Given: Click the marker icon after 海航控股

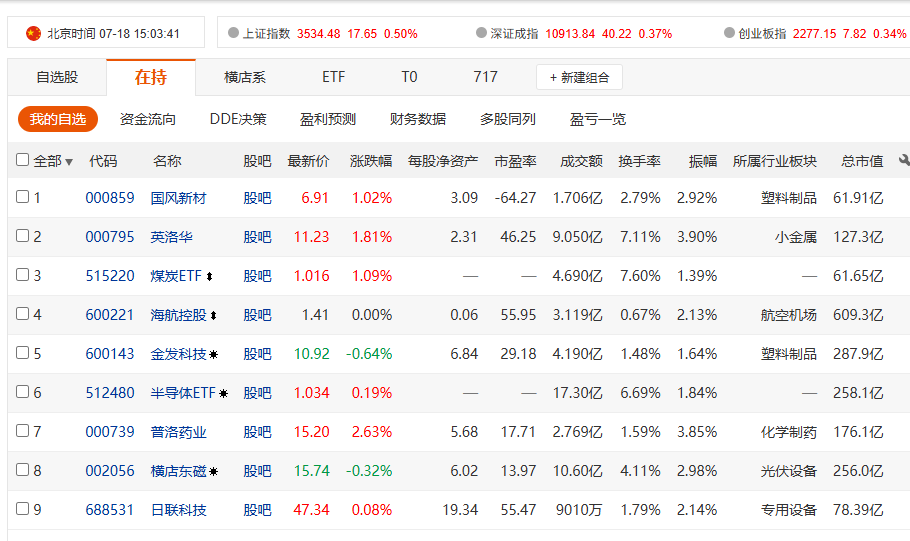Looking at the screenshot, I should click(x=214, y=316).
